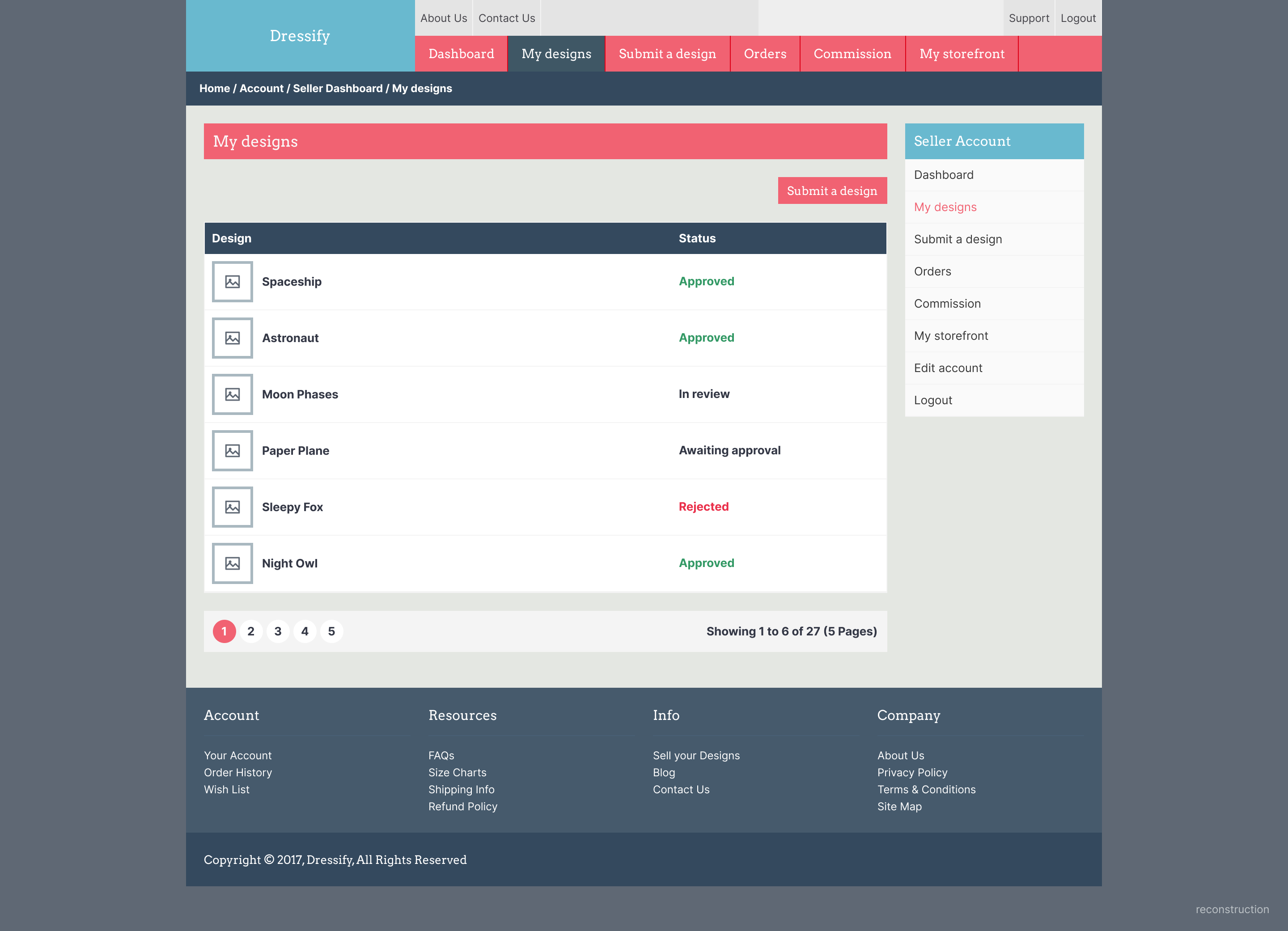
Task: Open the Site Map footer link
Action: [899, 807]
